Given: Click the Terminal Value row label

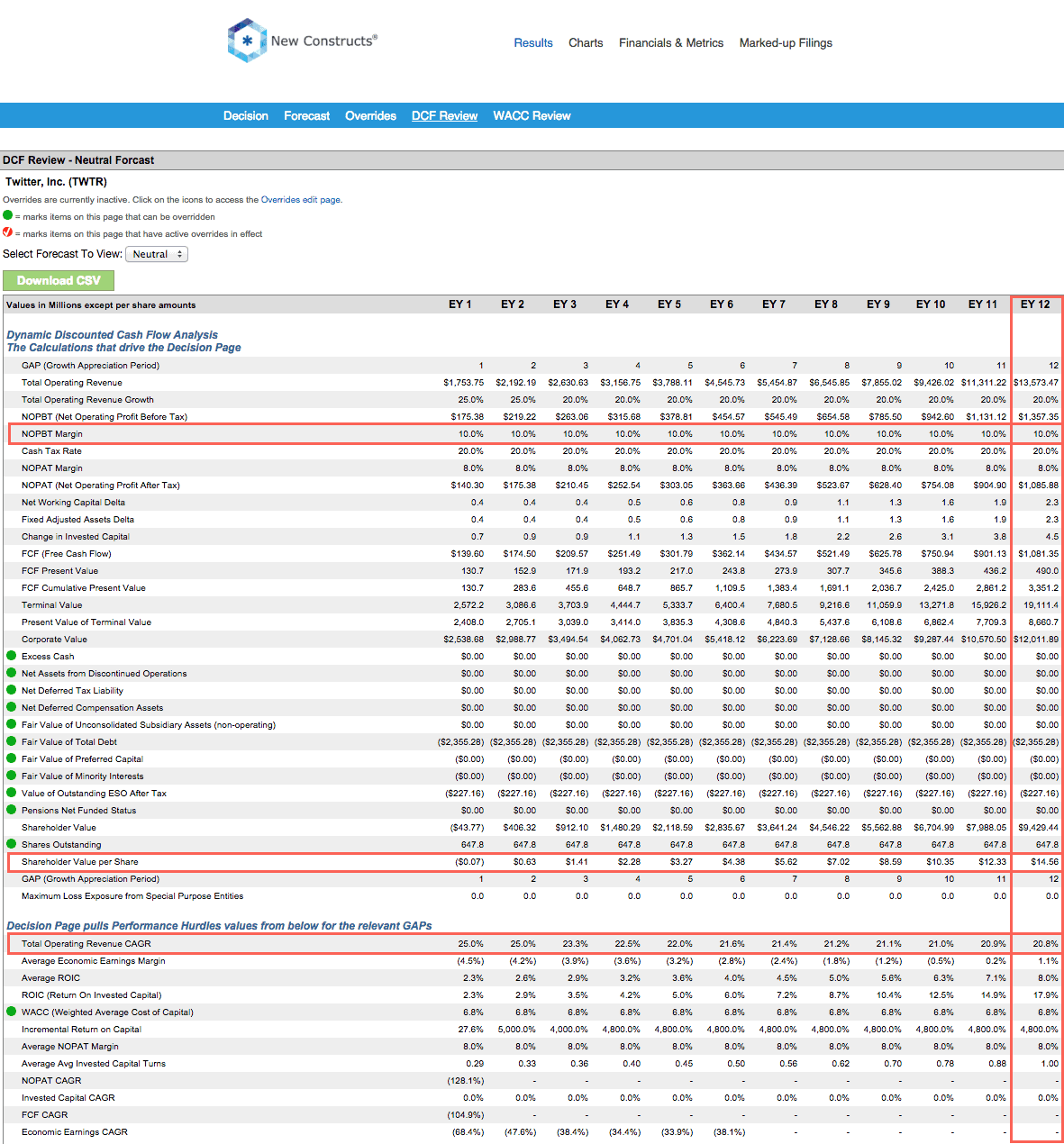Looking at the screenshot, I should pyautogui.click(x=52, y=605).
